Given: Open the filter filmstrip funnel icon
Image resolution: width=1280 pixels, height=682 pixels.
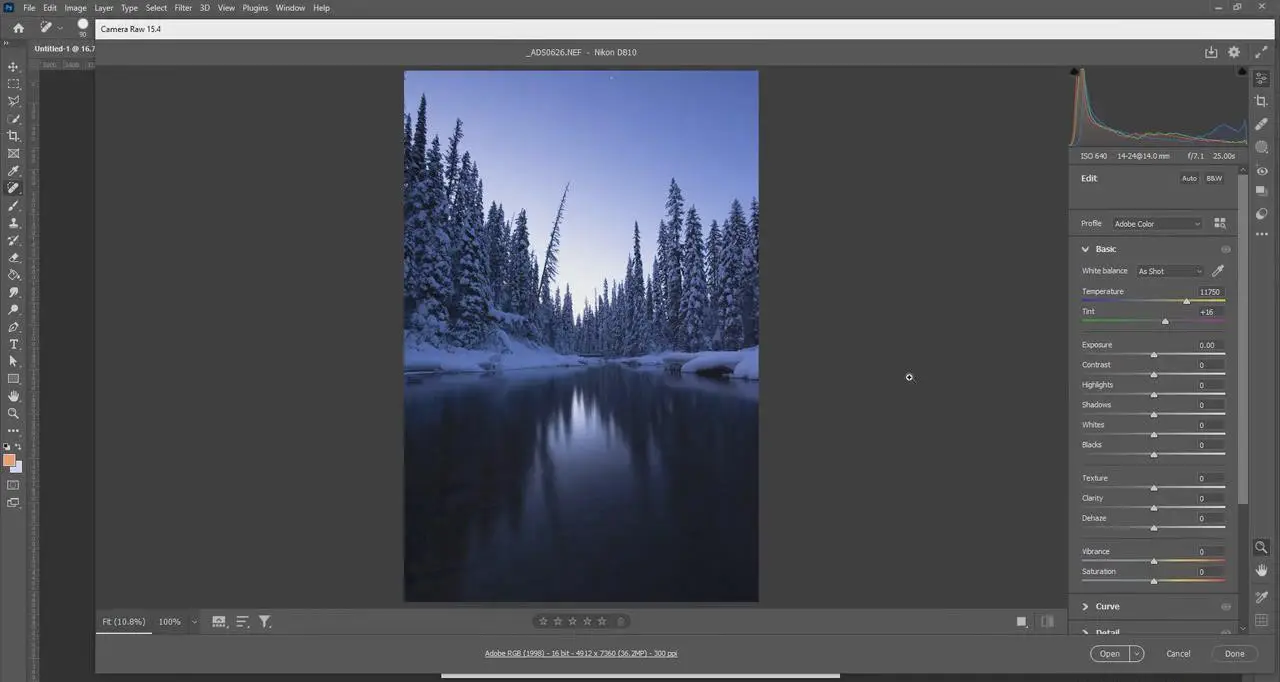Looking at the screenshot, I should tap(265, 622).
